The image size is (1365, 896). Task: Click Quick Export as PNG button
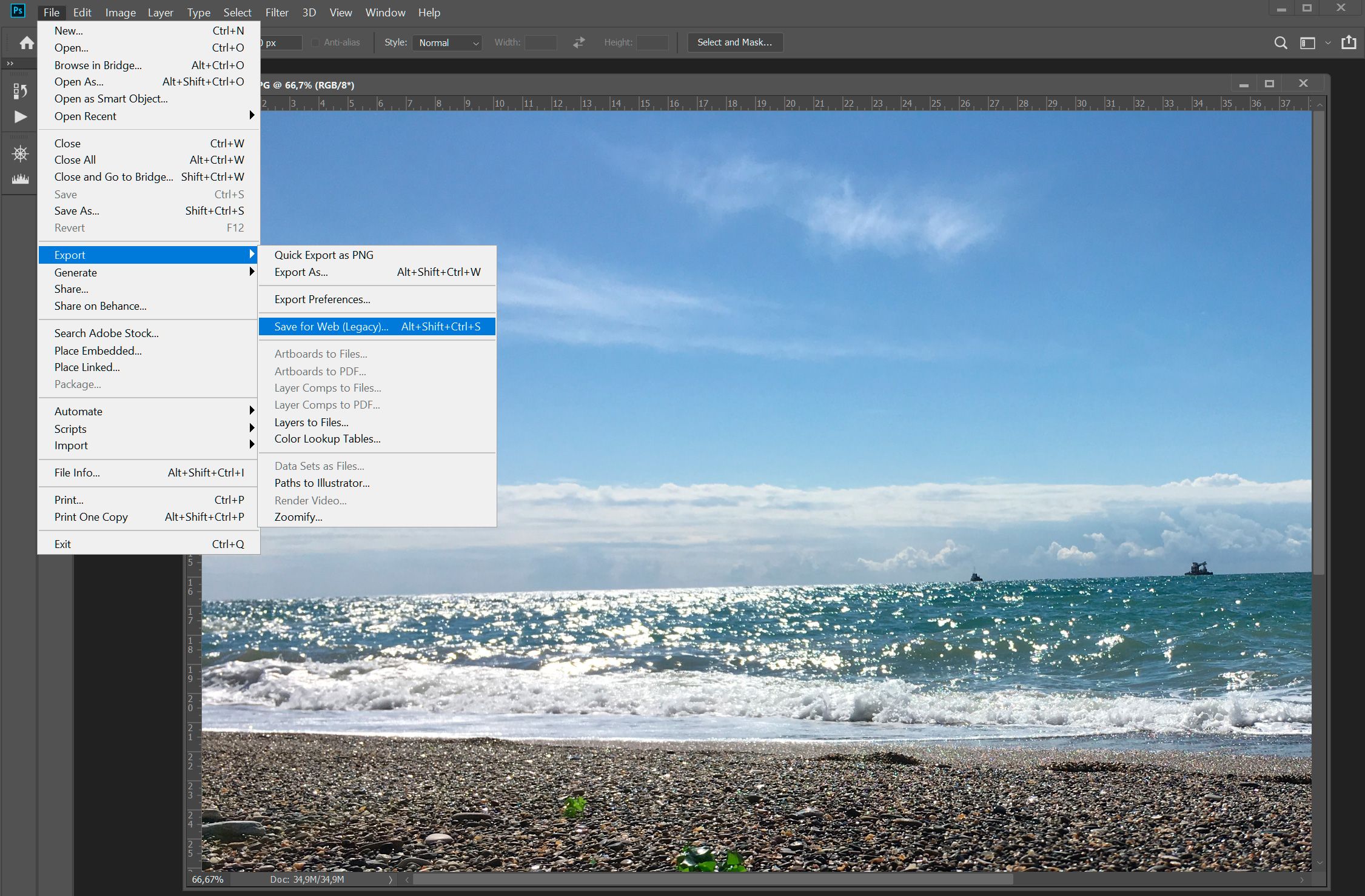click(325, 254)
